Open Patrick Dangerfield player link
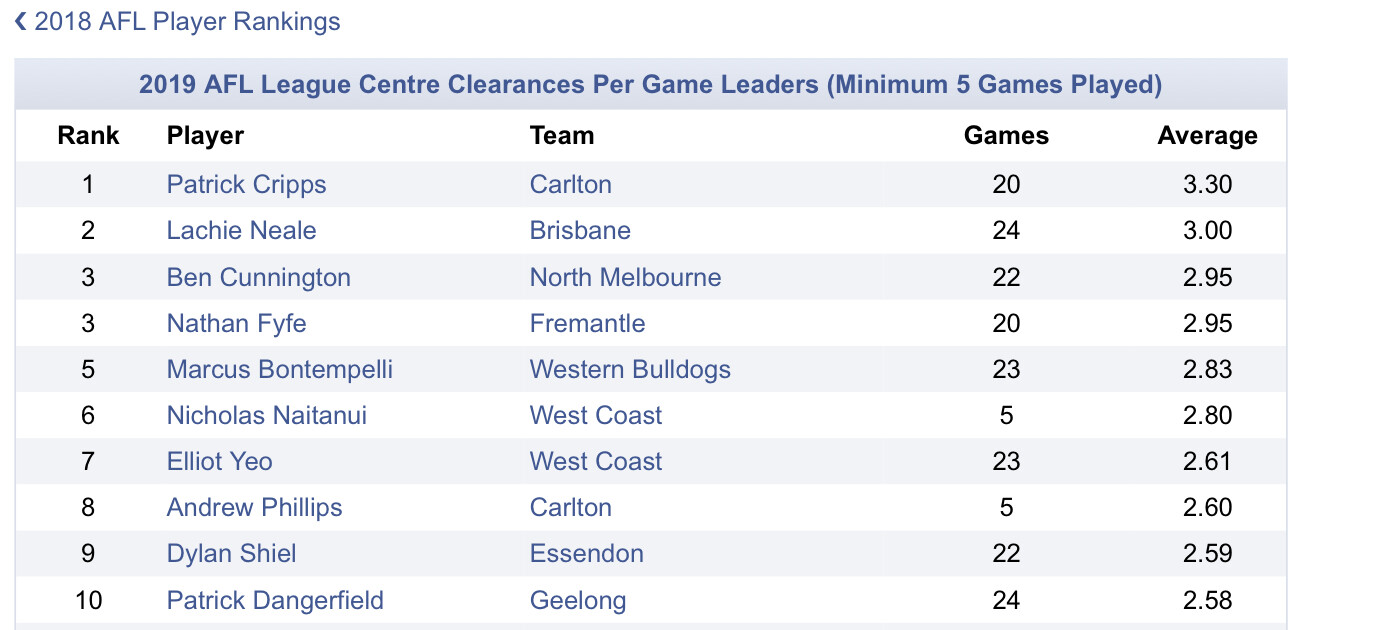The width and height of the screenshot is (1390, 630). 275,600
